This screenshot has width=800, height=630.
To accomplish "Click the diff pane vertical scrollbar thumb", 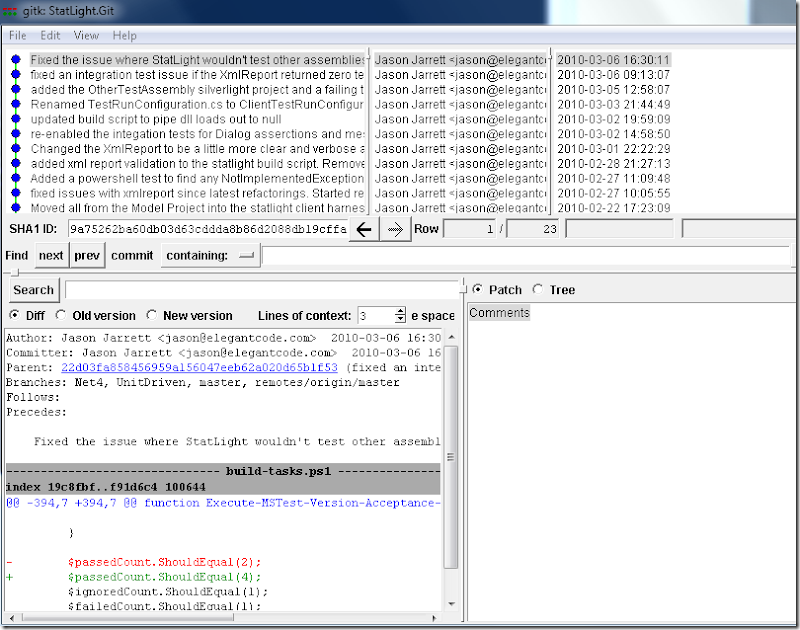I will tap(451, 457).
